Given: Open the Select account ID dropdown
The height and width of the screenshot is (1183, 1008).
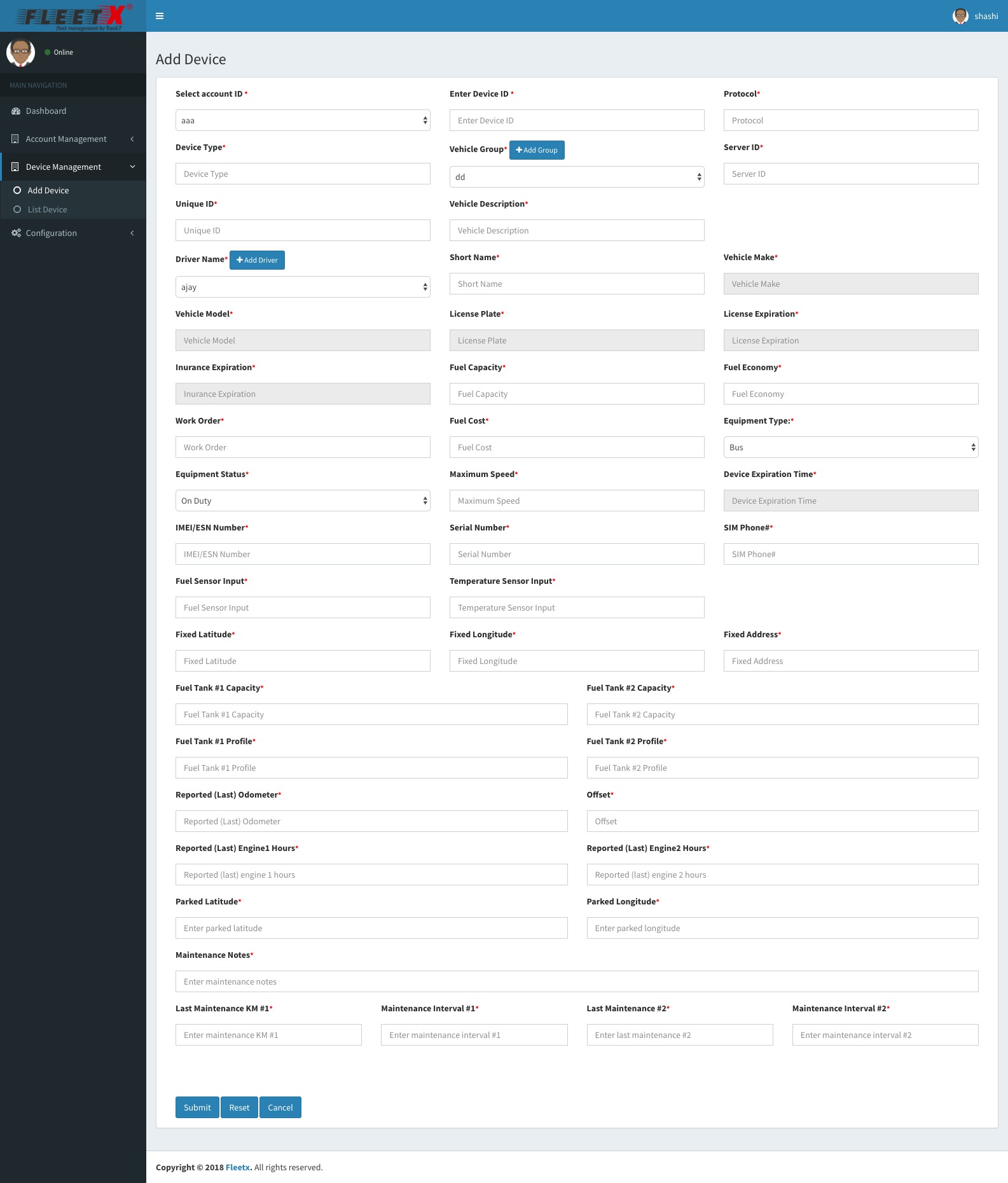Looking at the screenshot, I should pos(303,120).
